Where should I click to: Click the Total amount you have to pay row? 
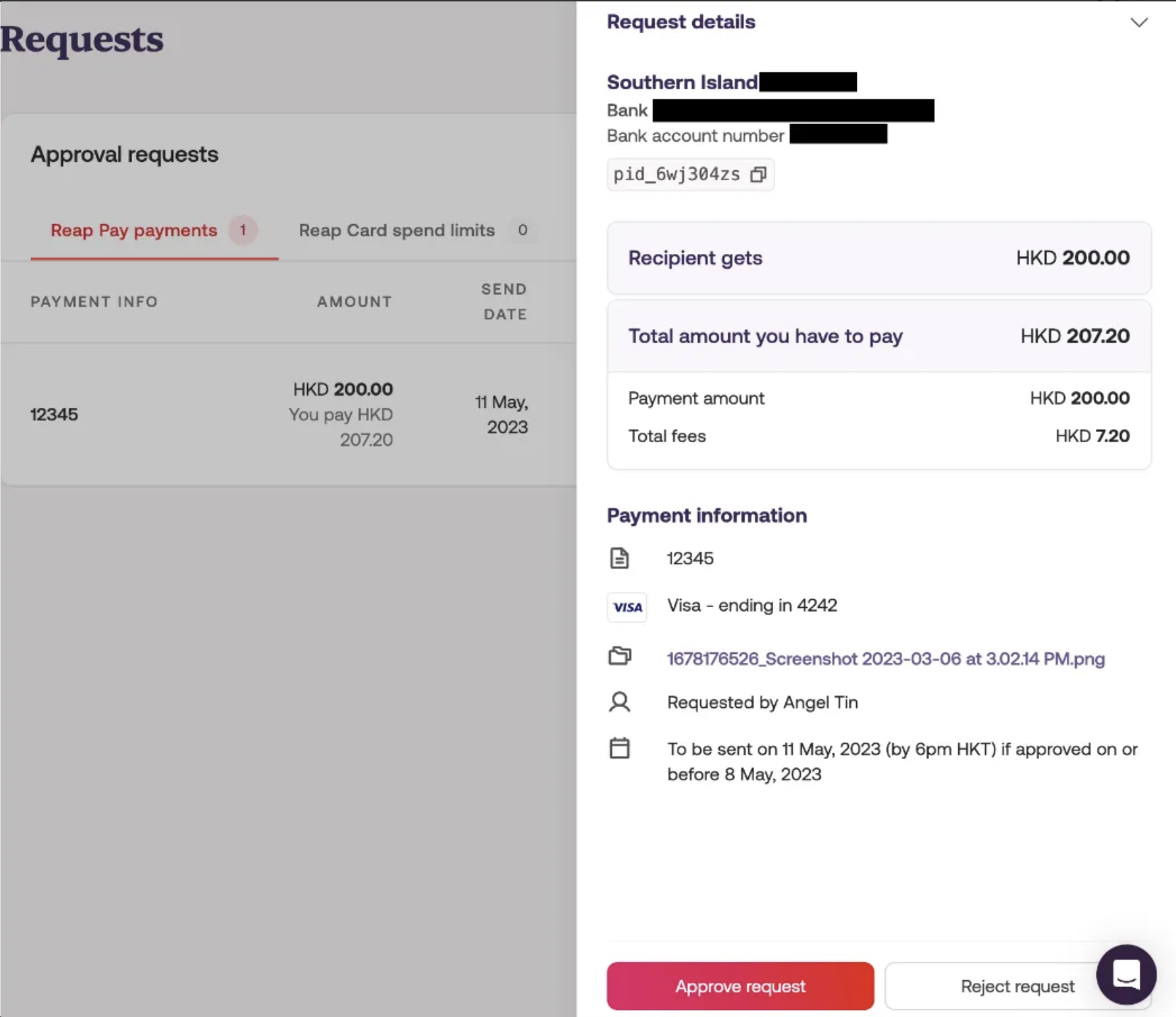pyautogui.click(x=878, y=336)
